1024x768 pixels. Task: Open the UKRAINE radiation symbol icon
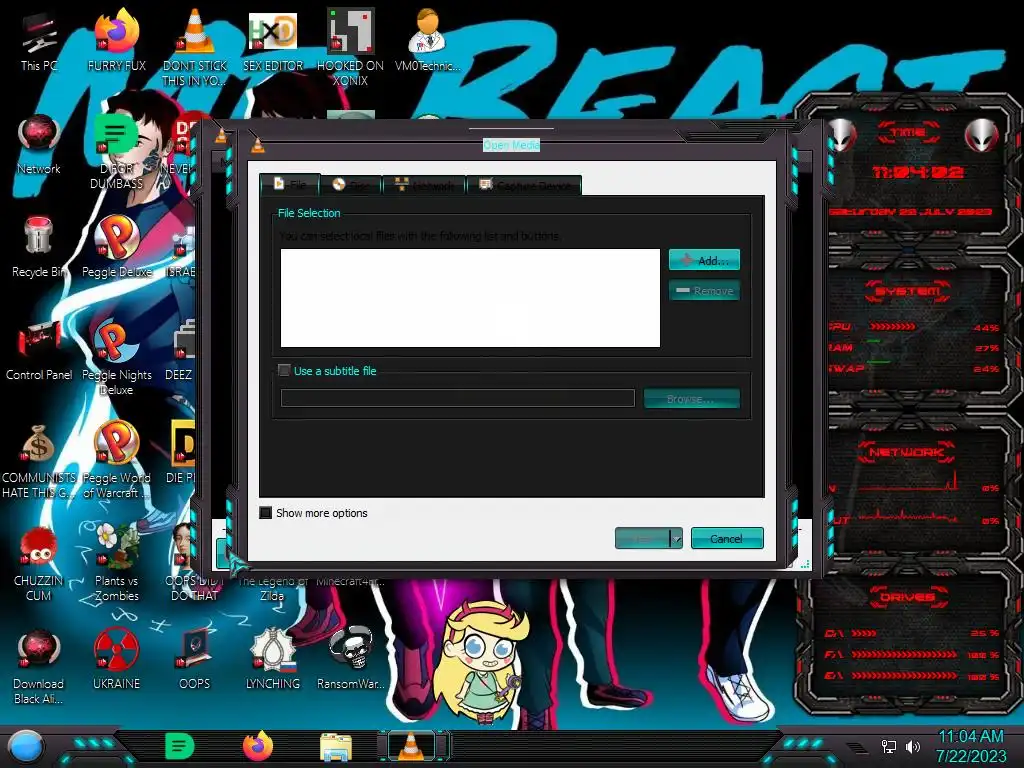pos(116,660)
